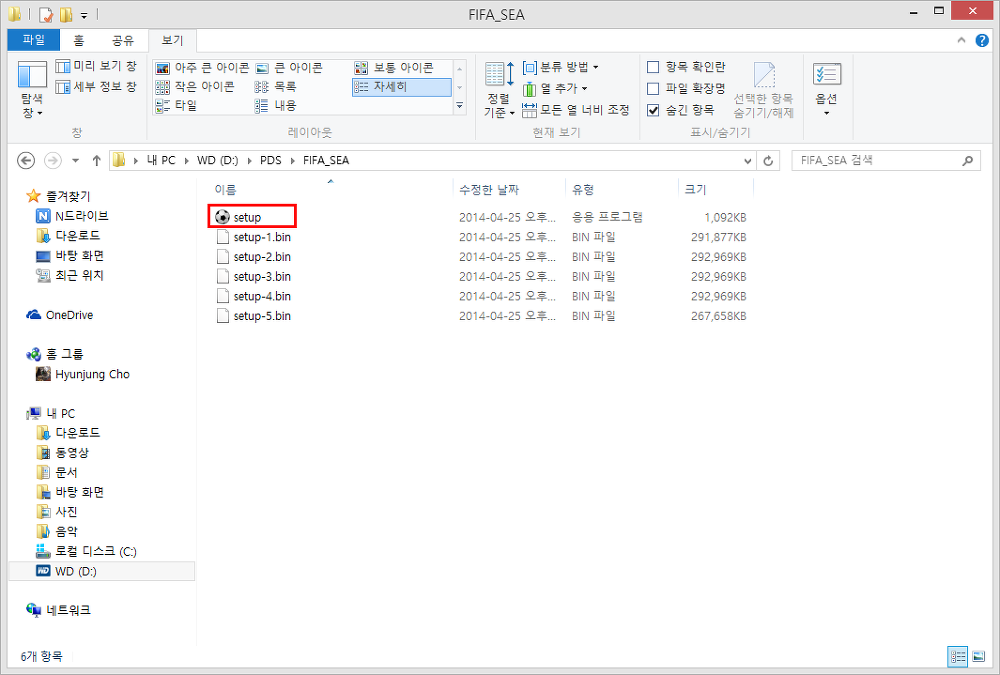Switch to the 홈 ribbon tab

(x=78, y=40)
